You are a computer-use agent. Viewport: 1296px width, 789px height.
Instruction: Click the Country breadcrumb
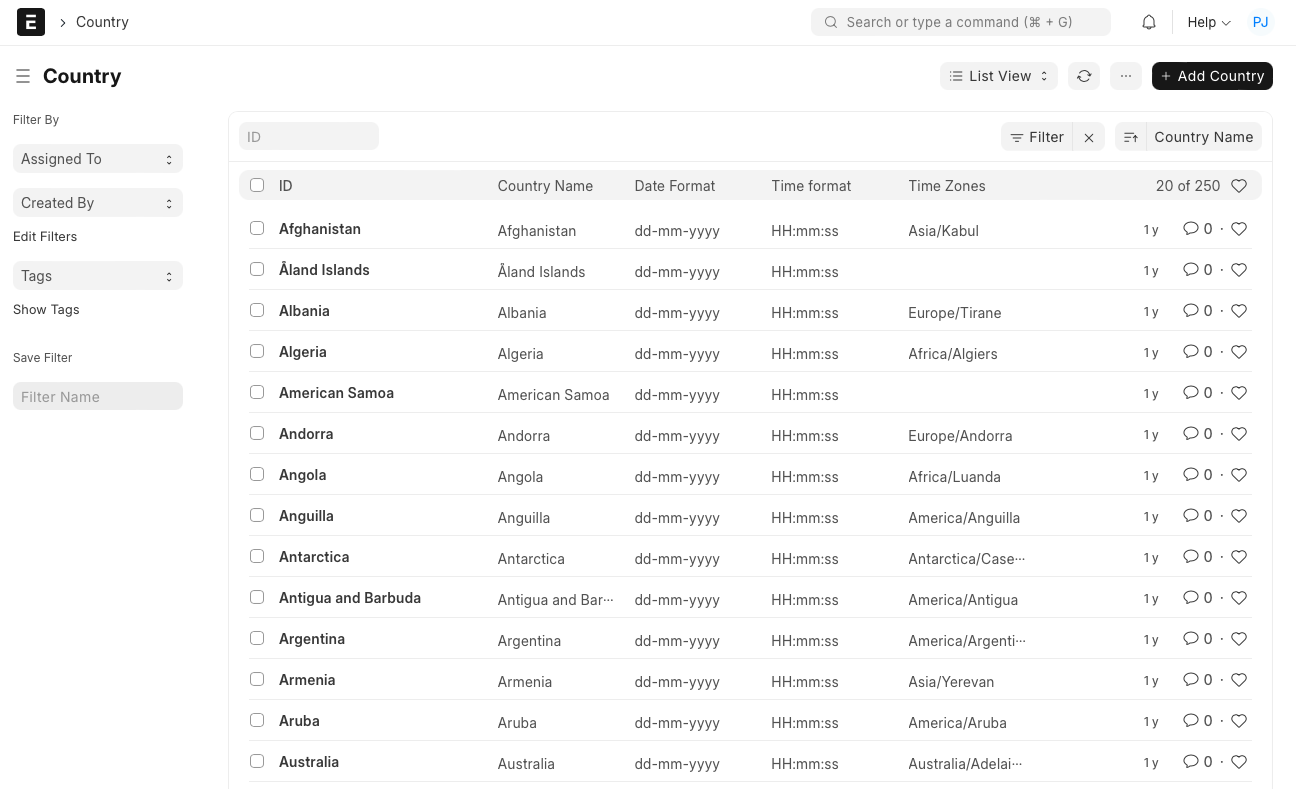click(x=102, y=21)
